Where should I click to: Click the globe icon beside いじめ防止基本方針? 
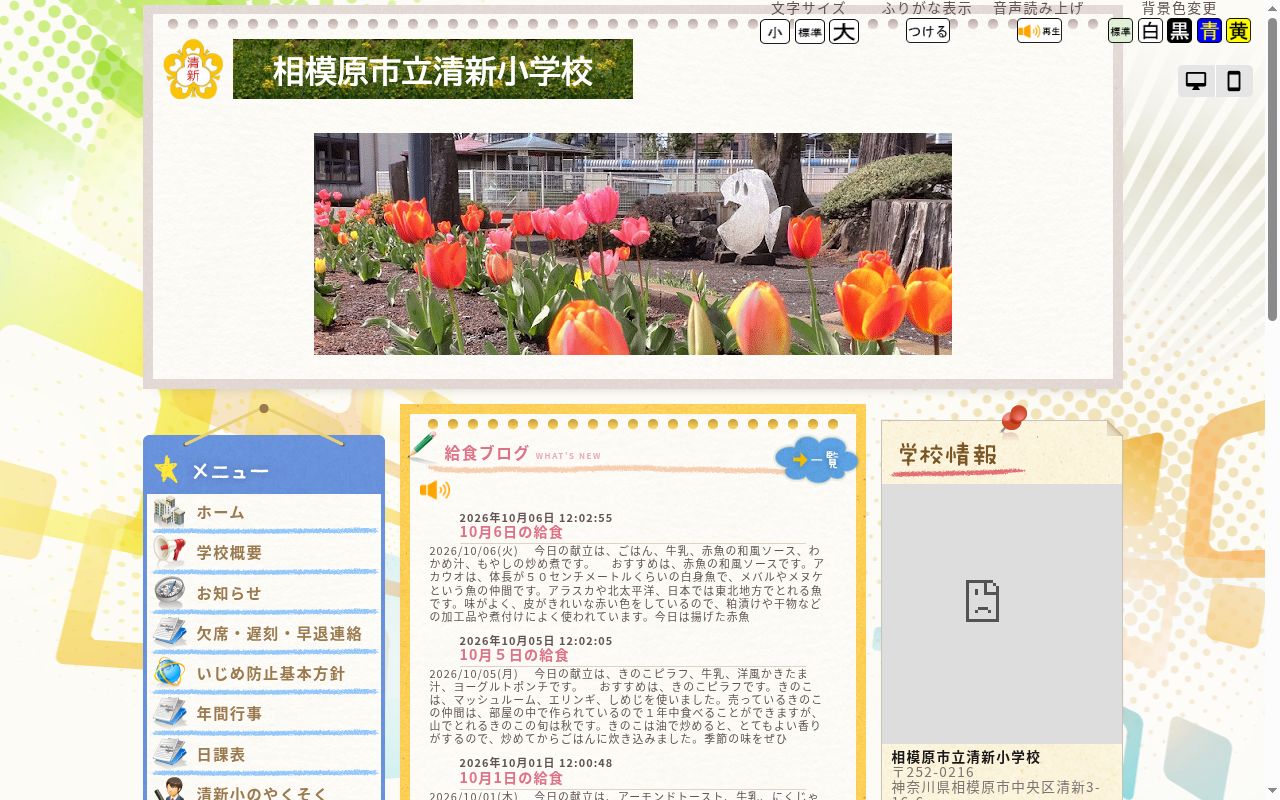pyautogui.click(x=170, y=672)
